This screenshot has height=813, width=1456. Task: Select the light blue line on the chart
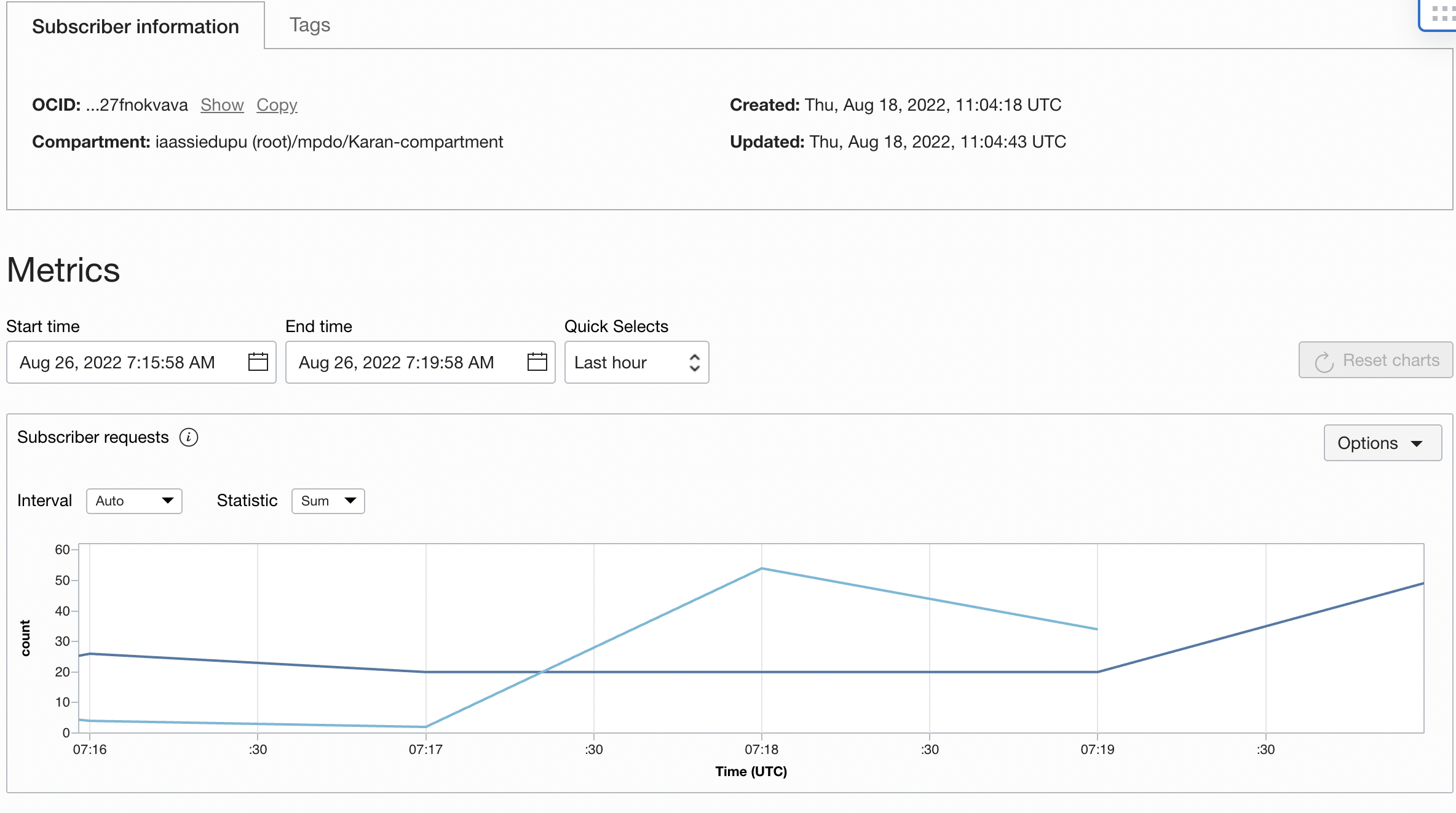coord(762,569)
